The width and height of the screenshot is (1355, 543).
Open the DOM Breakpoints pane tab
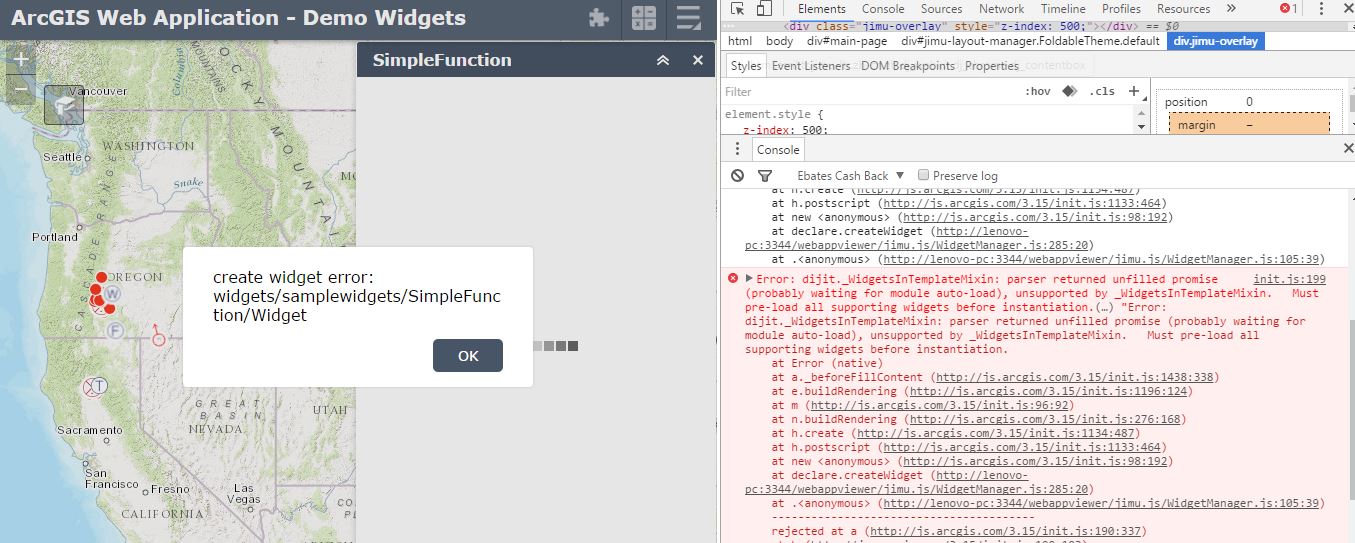click(x=907, y=66)
